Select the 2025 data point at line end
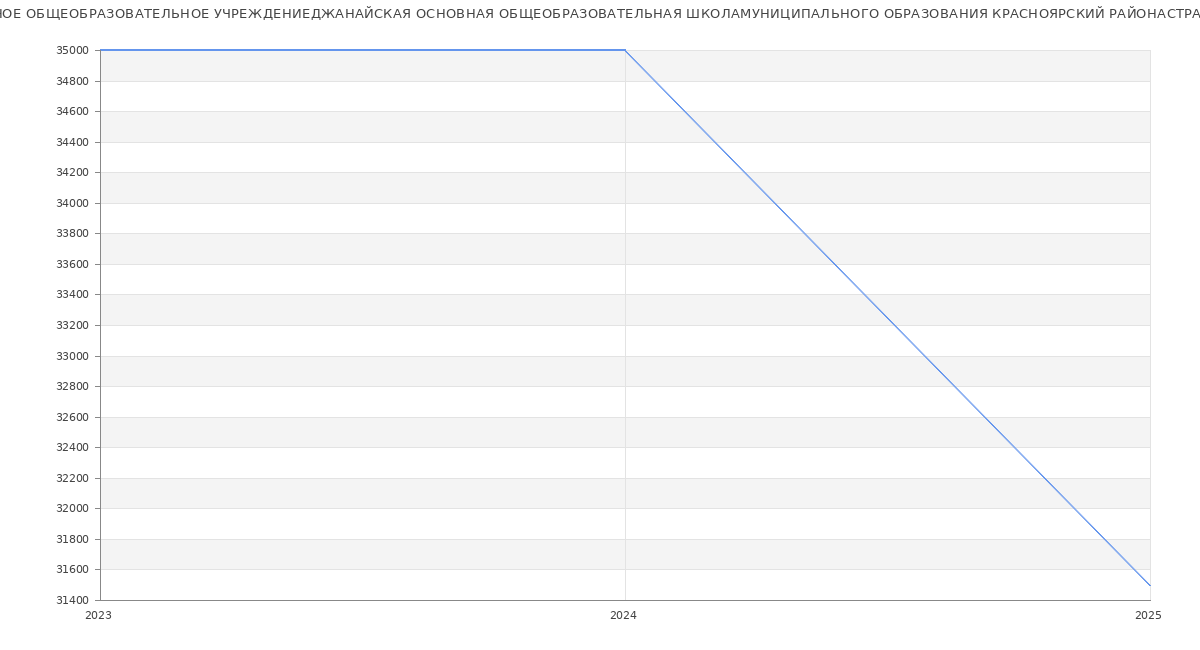1200x650 pixels. [1150, 585]
